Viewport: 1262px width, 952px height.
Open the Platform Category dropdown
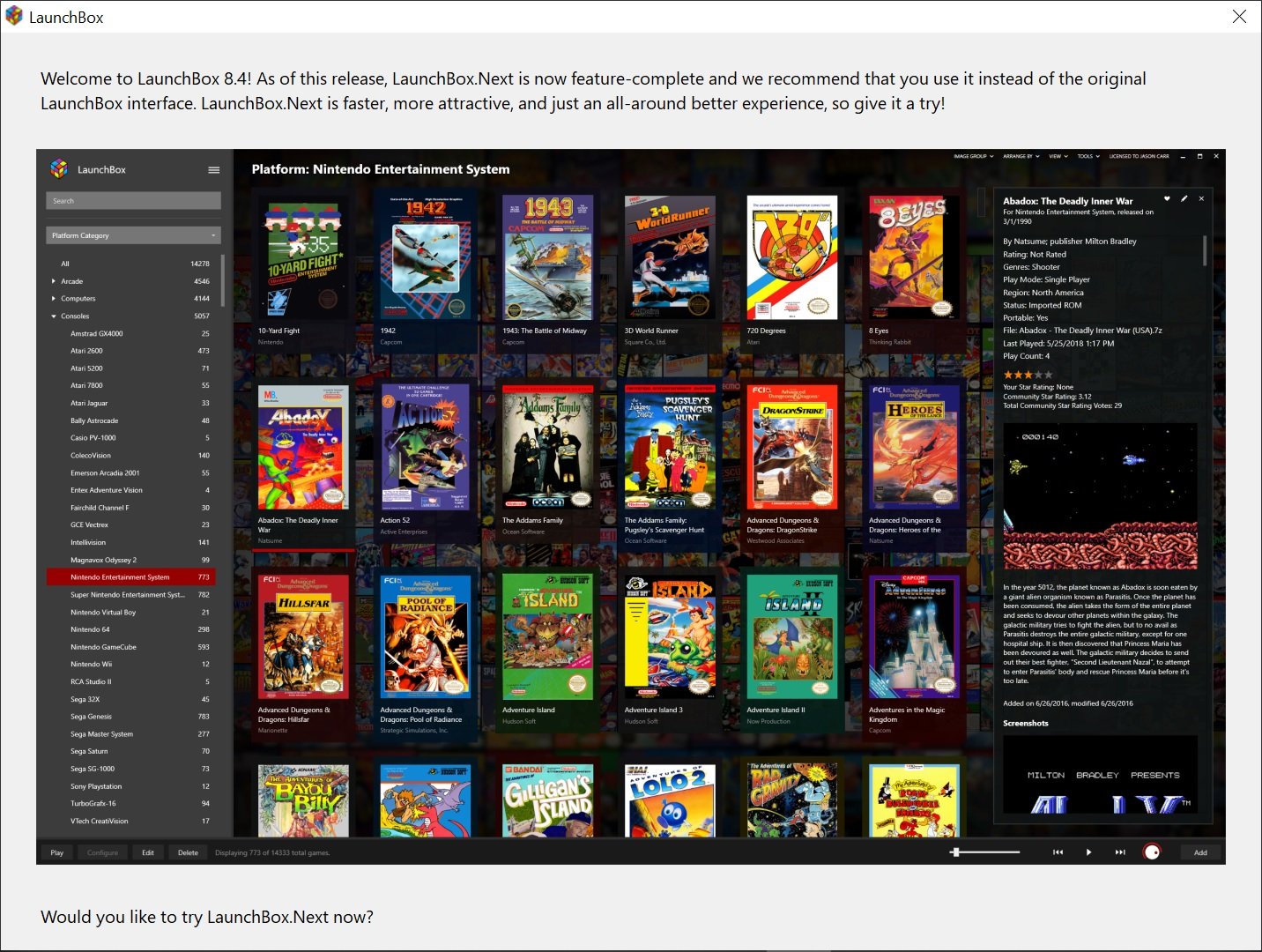click(133, 235)
